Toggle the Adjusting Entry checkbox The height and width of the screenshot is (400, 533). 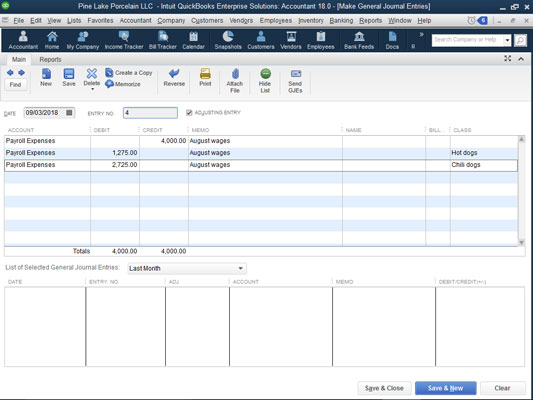pos(189,113)
